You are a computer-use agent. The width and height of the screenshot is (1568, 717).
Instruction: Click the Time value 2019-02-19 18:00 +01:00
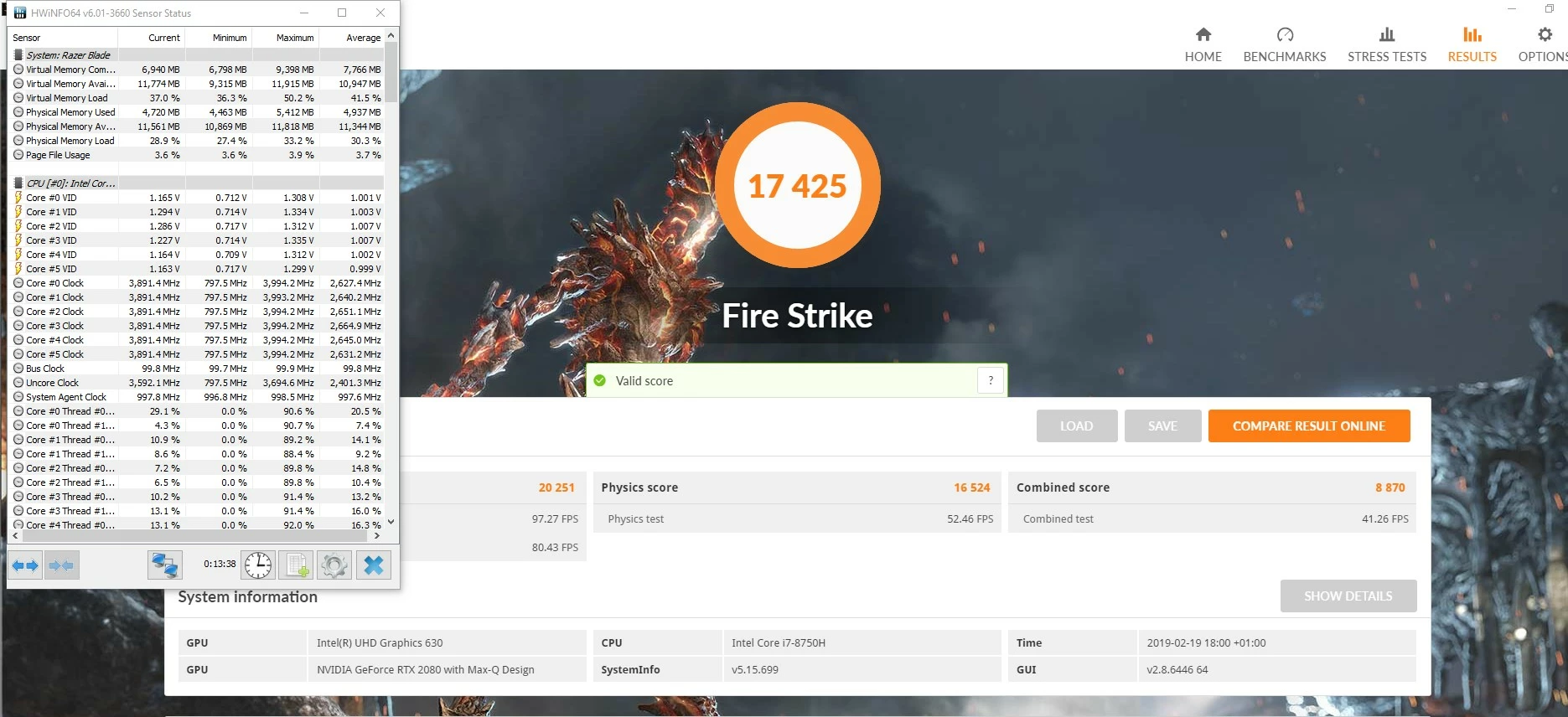(x=1206, y=642)
